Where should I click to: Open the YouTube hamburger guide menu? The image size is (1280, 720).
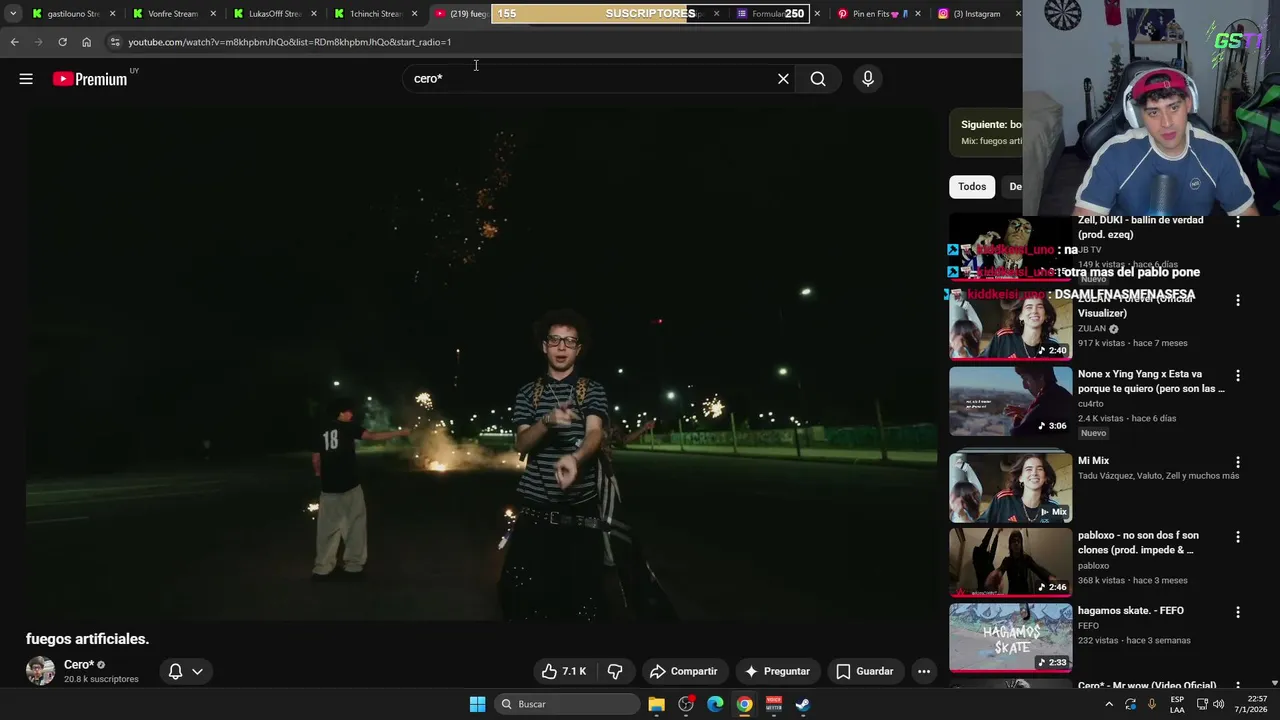click(x=26, y=79)
